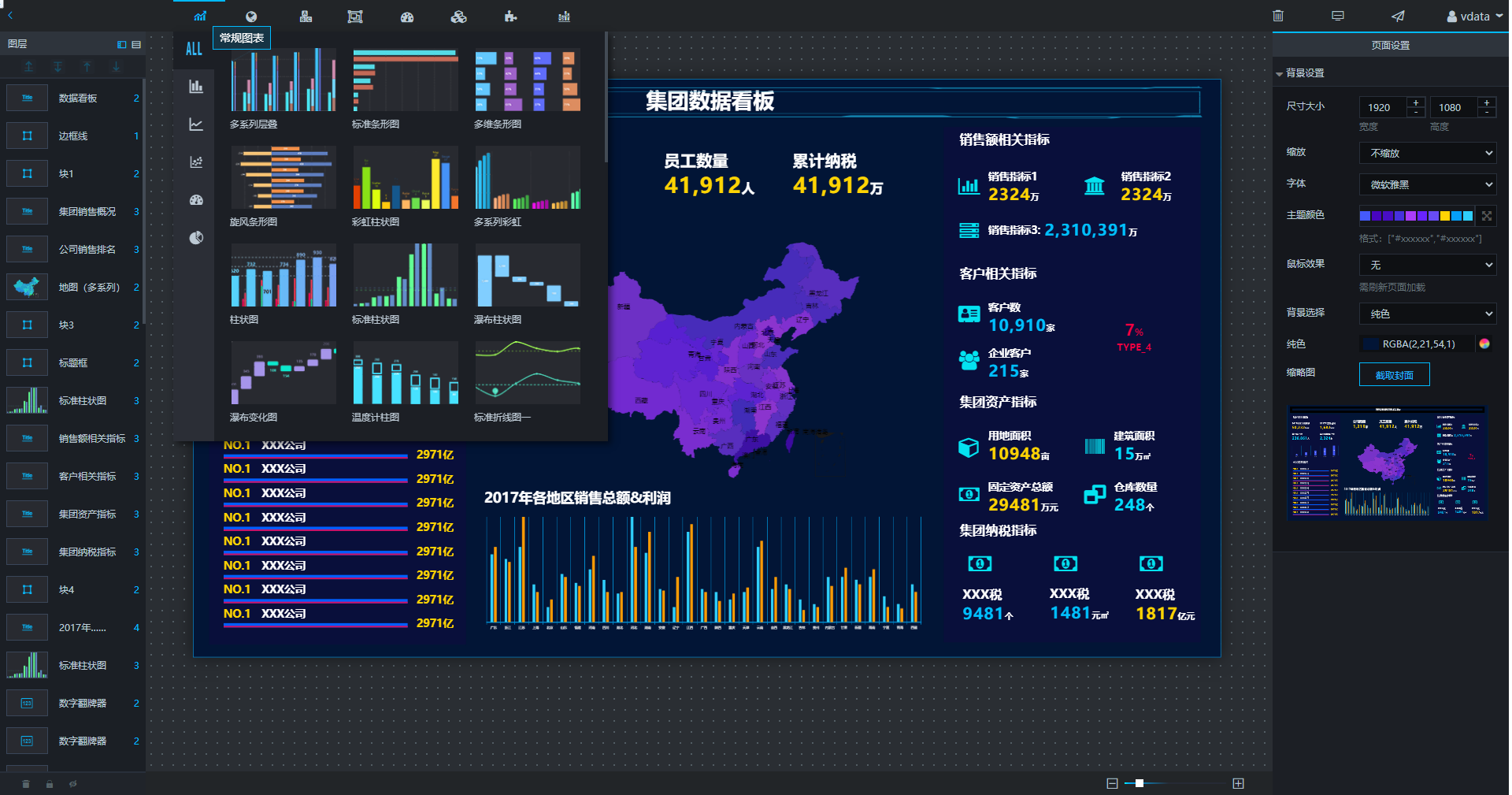Open the vdata user account menu
Viewport: 1512px width, 795px height.
1473,16
